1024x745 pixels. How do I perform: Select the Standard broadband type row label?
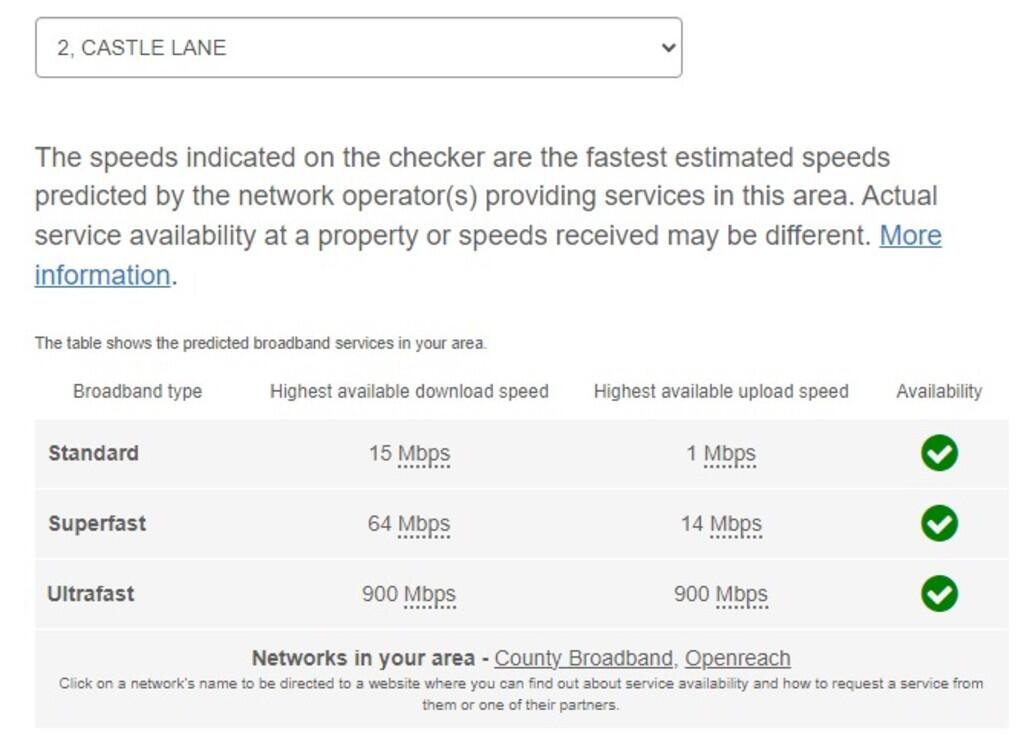click(93, 453)
